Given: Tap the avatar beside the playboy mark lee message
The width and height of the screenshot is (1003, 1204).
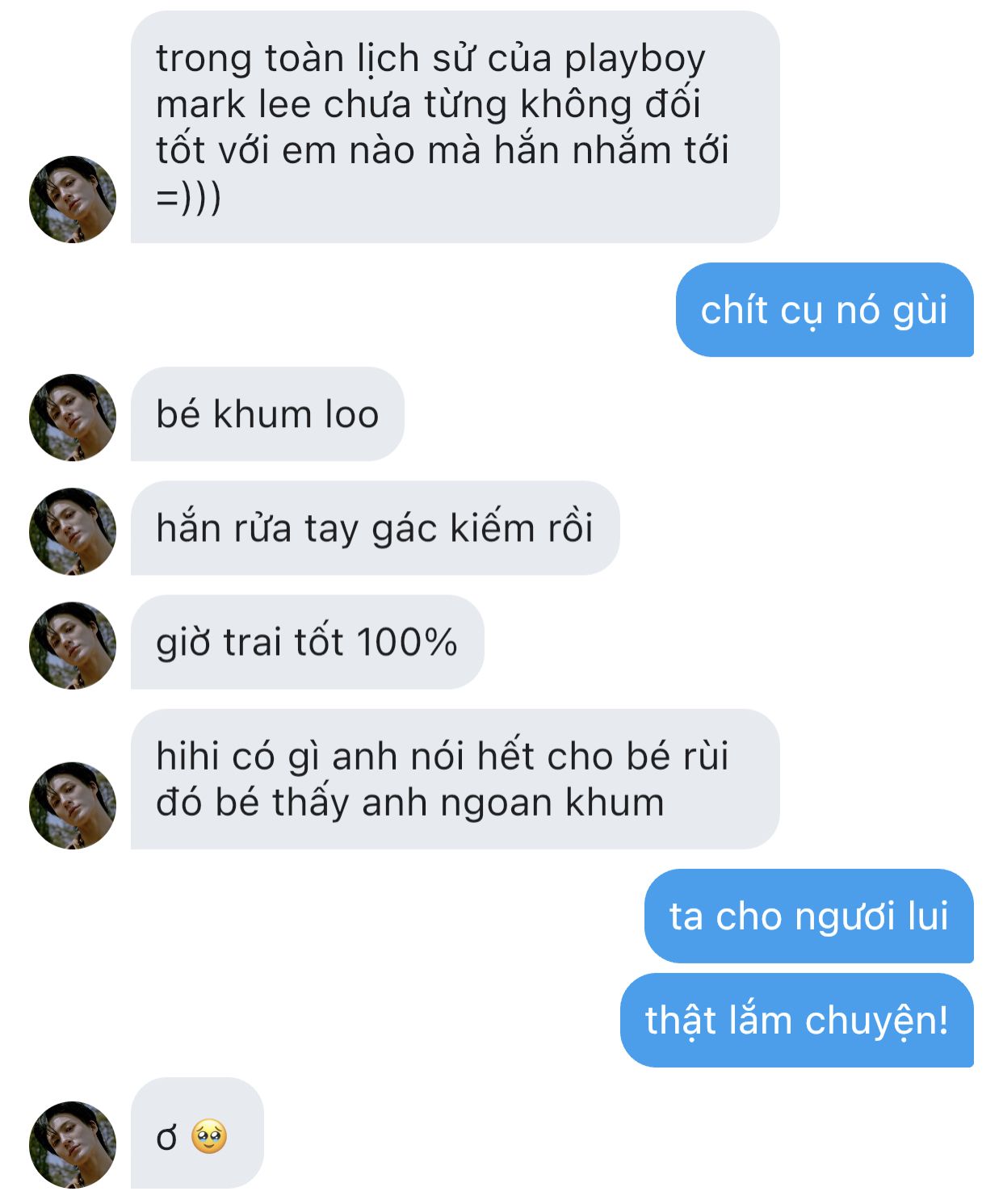Looking at the screenshot, I should click(73, 199).
